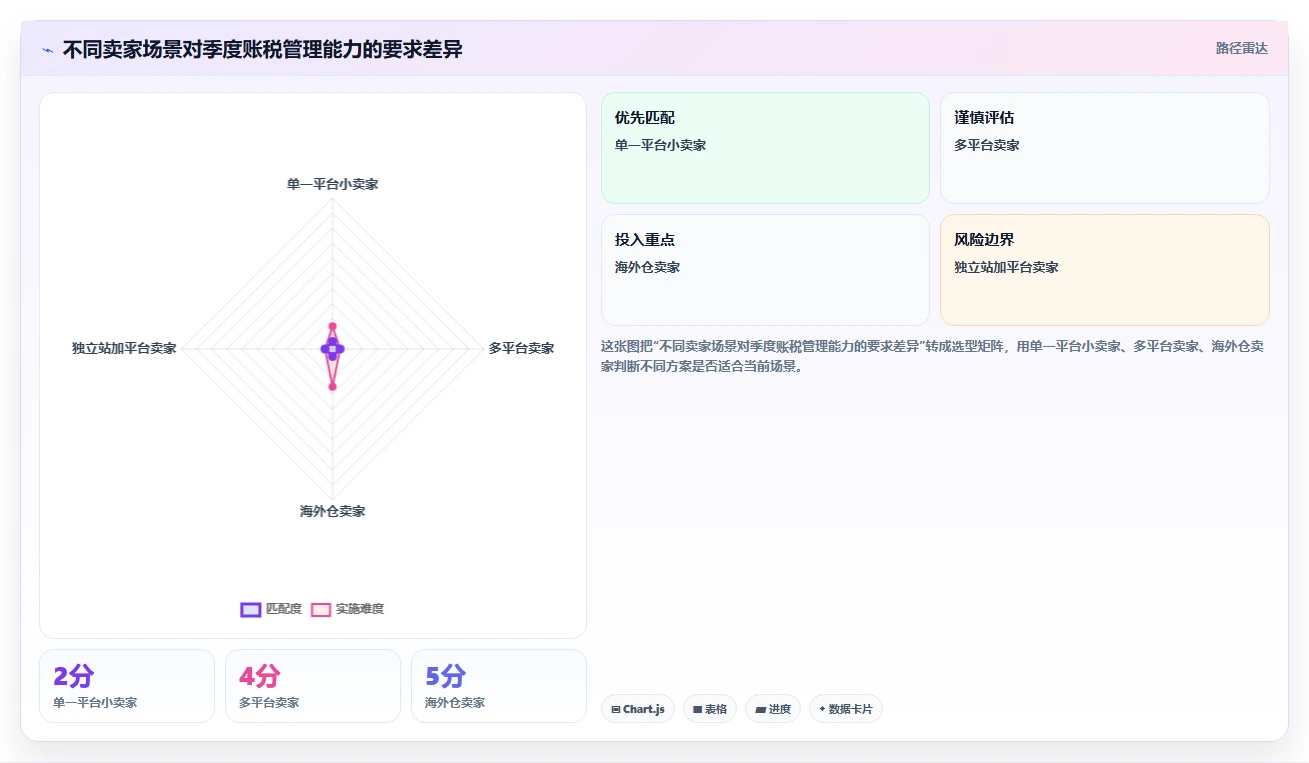
Task: Click 海外仓卖家 in the 投入重点 card
Action: click(647, 267)
